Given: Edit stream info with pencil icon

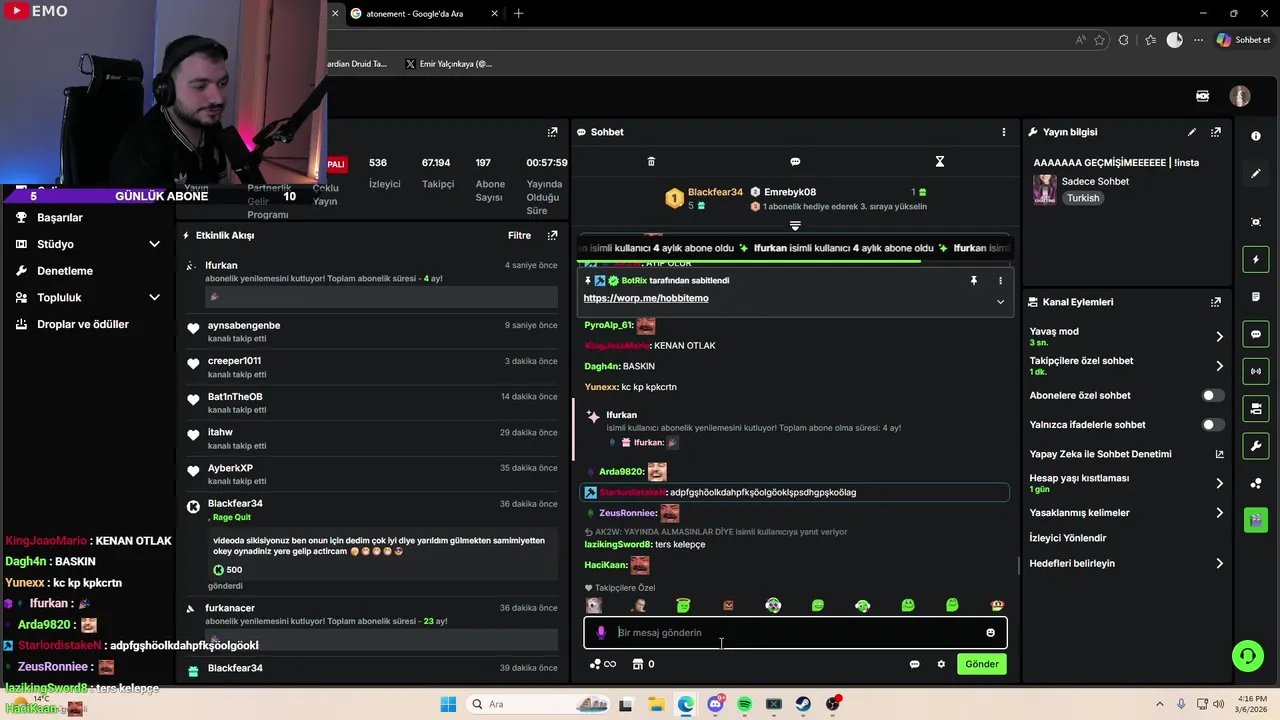Looking at the screenshot, I should click(x=1192, y=132).
